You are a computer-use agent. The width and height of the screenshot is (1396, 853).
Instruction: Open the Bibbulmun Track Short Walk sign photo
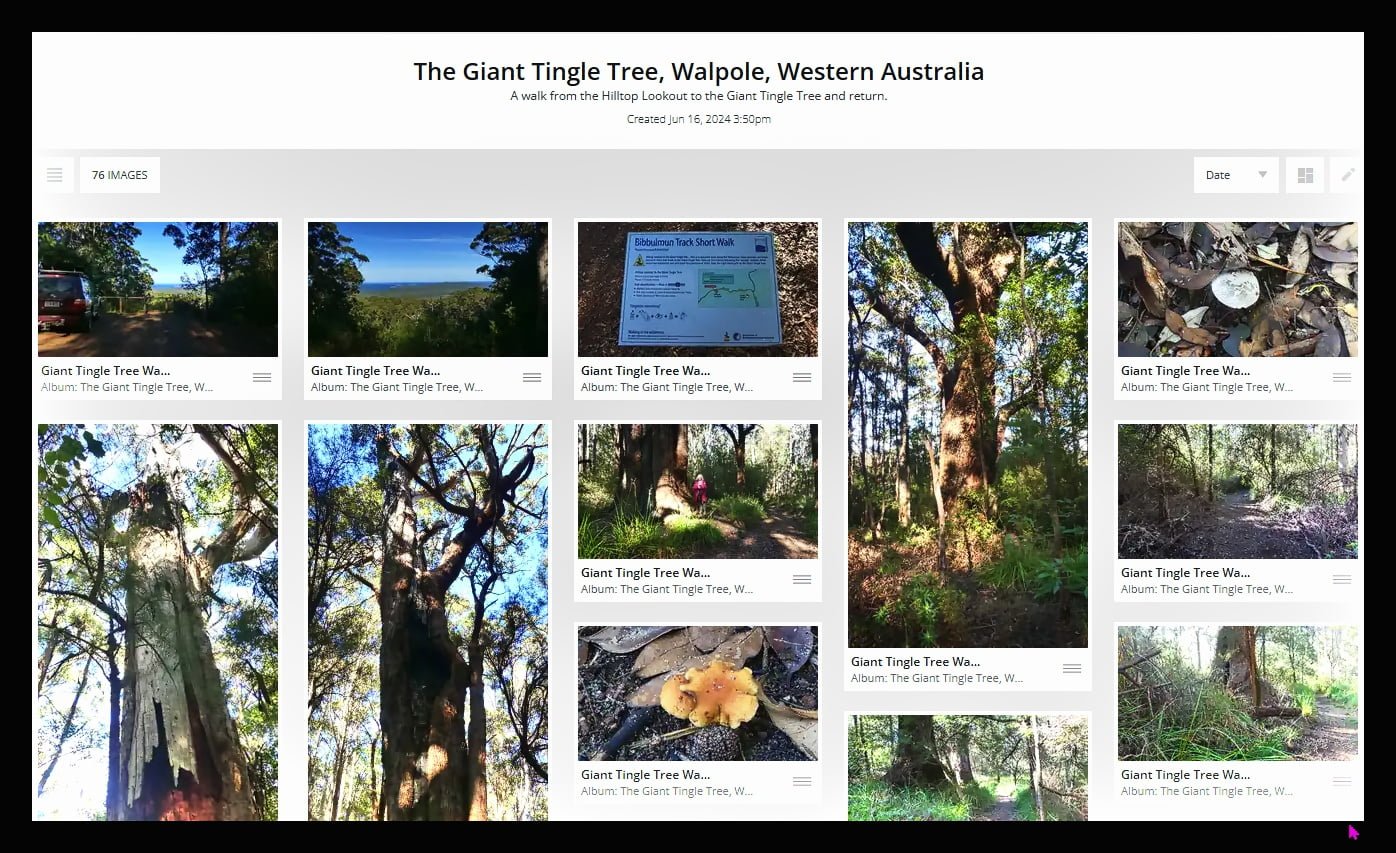[698, 289]
